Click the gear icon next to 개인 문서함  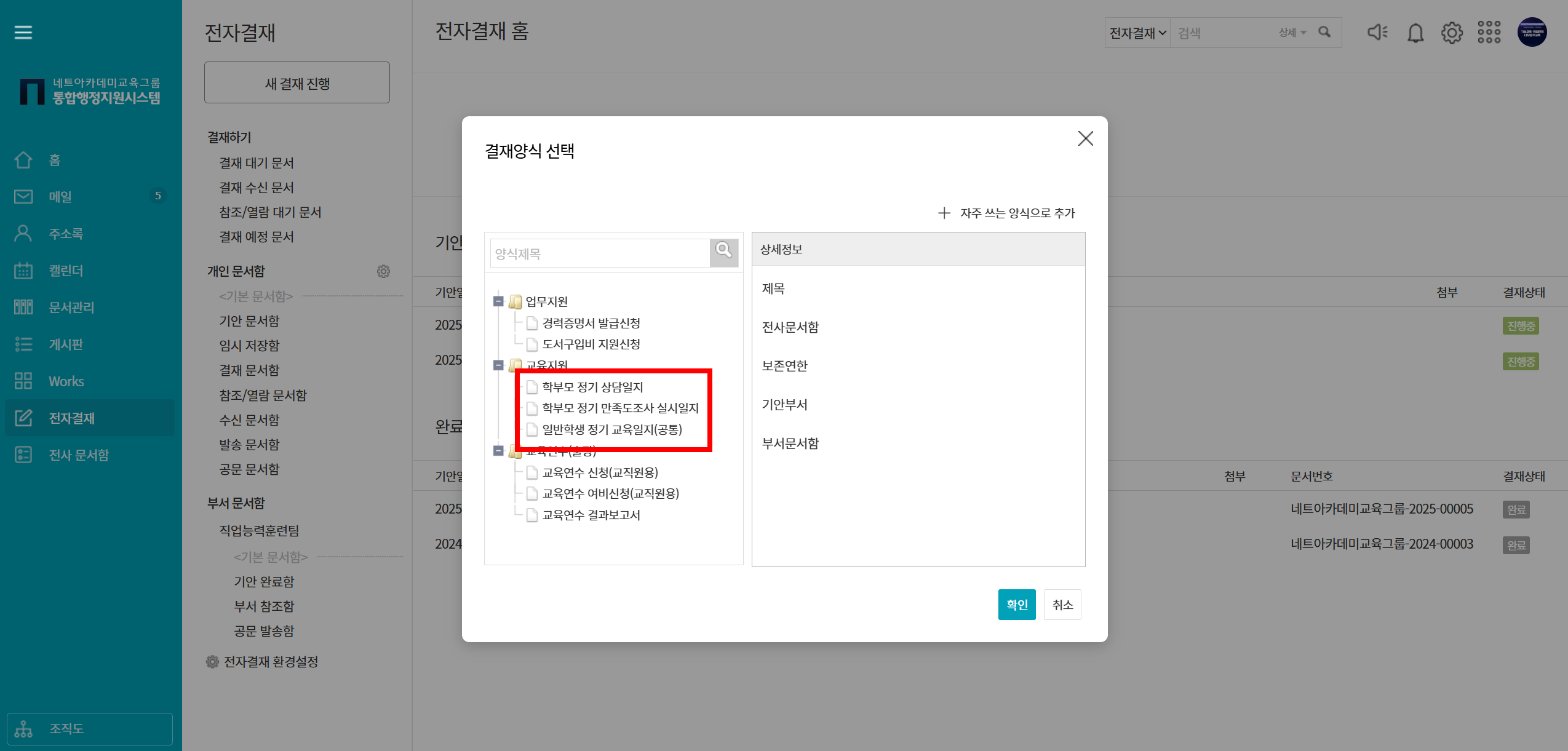[x=383, y=271]
